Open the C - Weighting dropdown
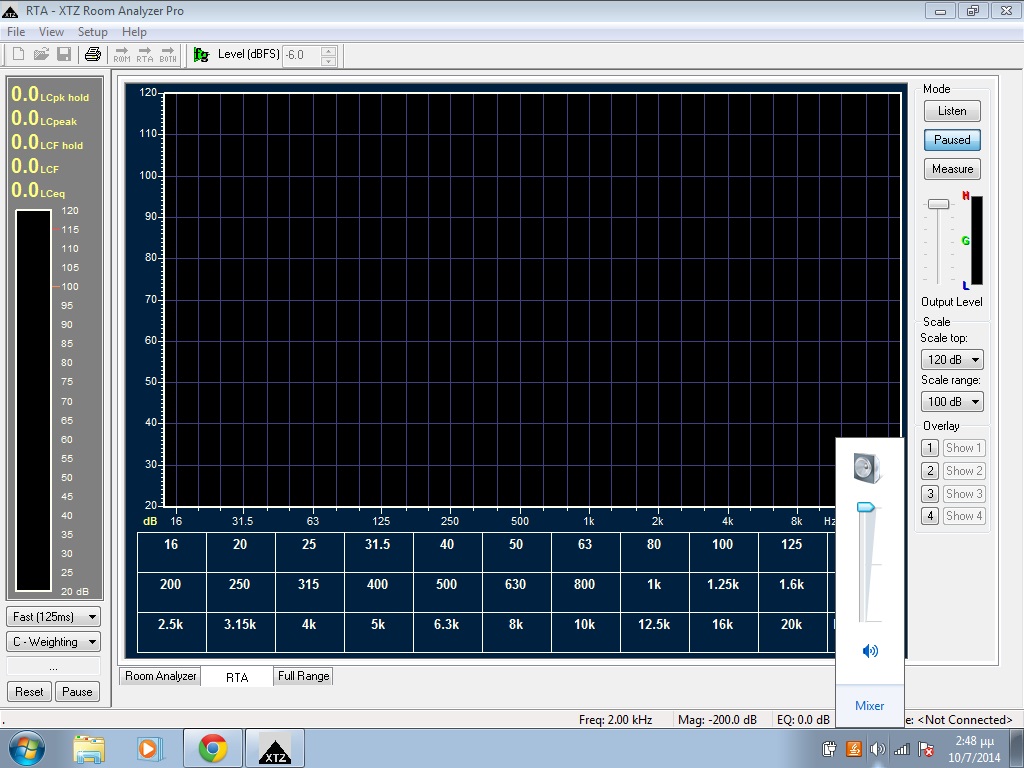The height and width of the screenshot is (768, 1024). pyautogui.click(x=54, y=642)
